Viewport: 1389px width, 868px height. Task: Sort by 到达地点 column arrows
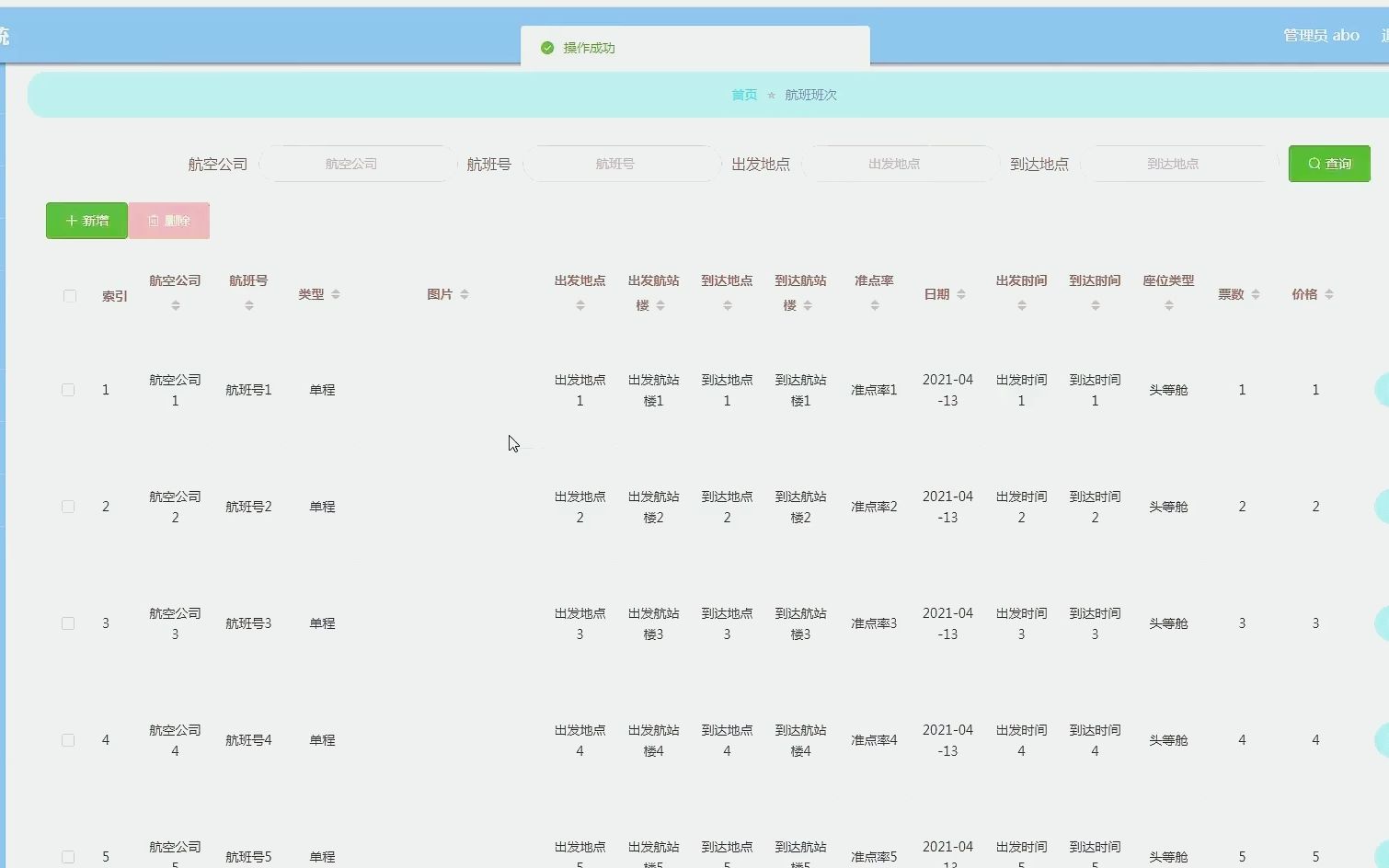coord(728,305)
